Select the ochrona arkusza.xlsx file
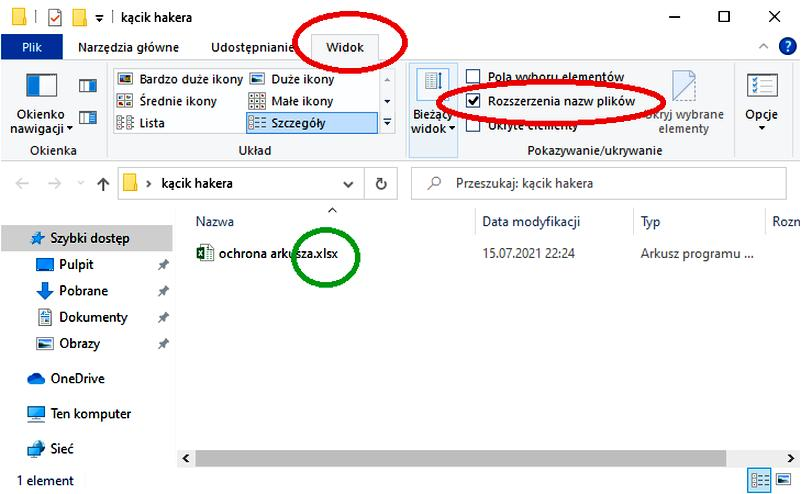 [278, 253]
